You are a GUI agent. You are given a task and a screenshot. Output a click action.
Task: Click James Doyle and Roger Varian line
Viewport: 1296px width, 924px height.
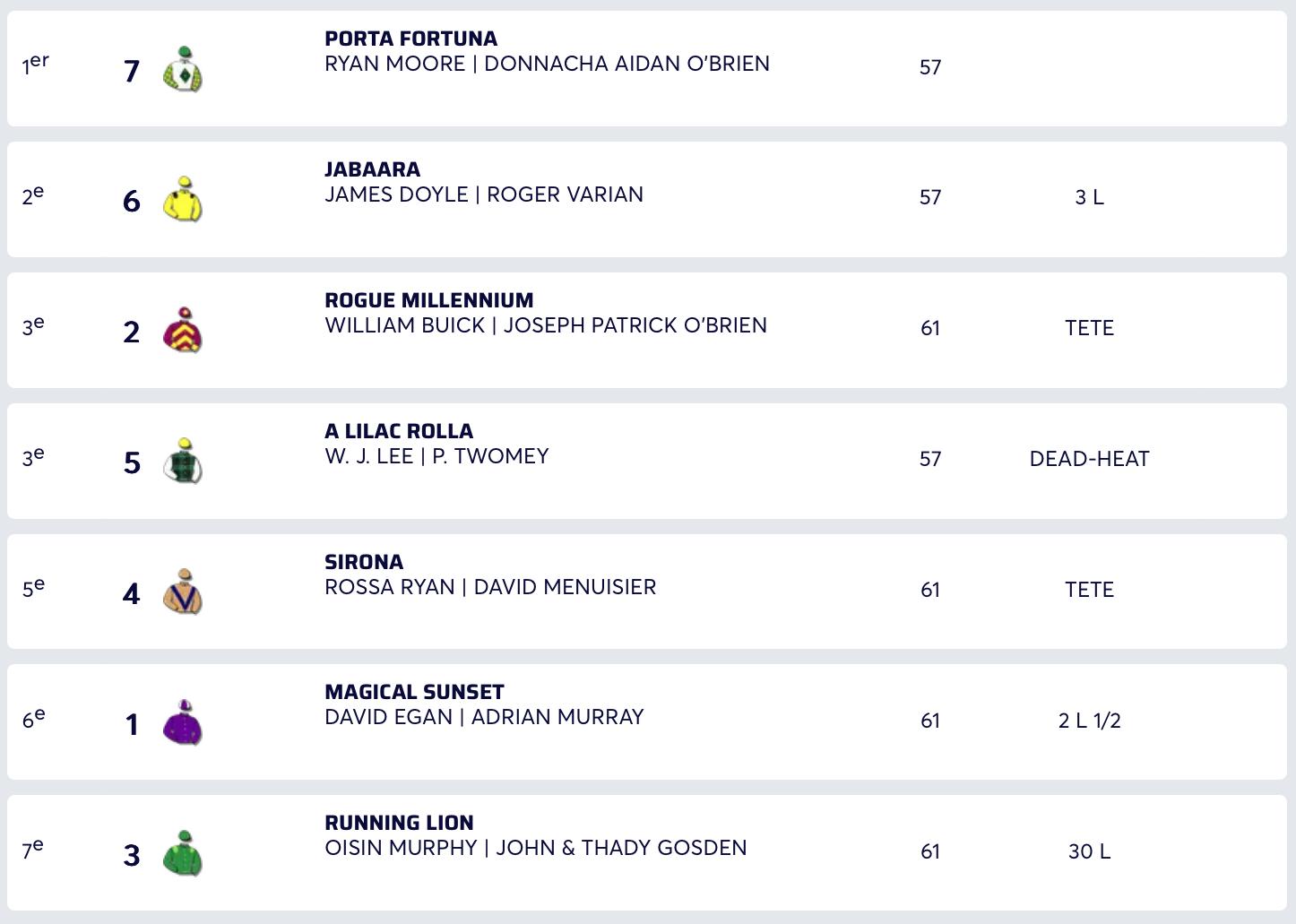[x=484, y=195]
